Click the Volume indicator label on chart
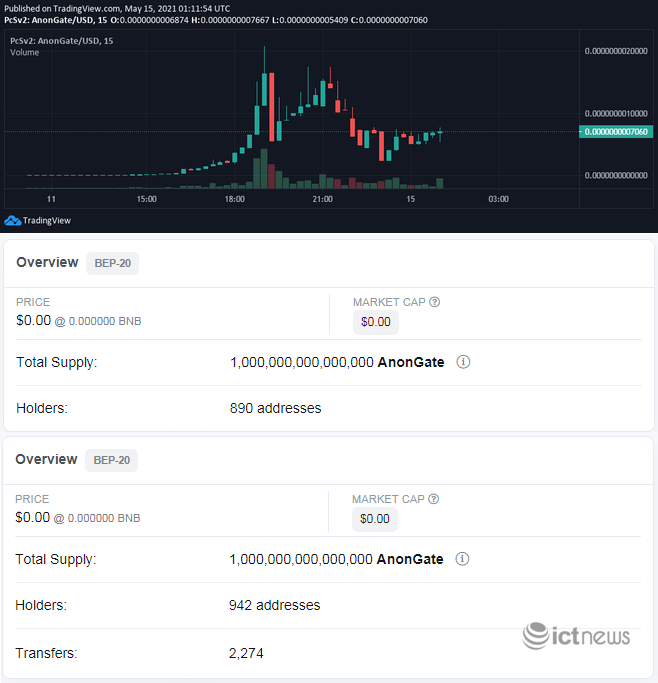 coord(25,52)
